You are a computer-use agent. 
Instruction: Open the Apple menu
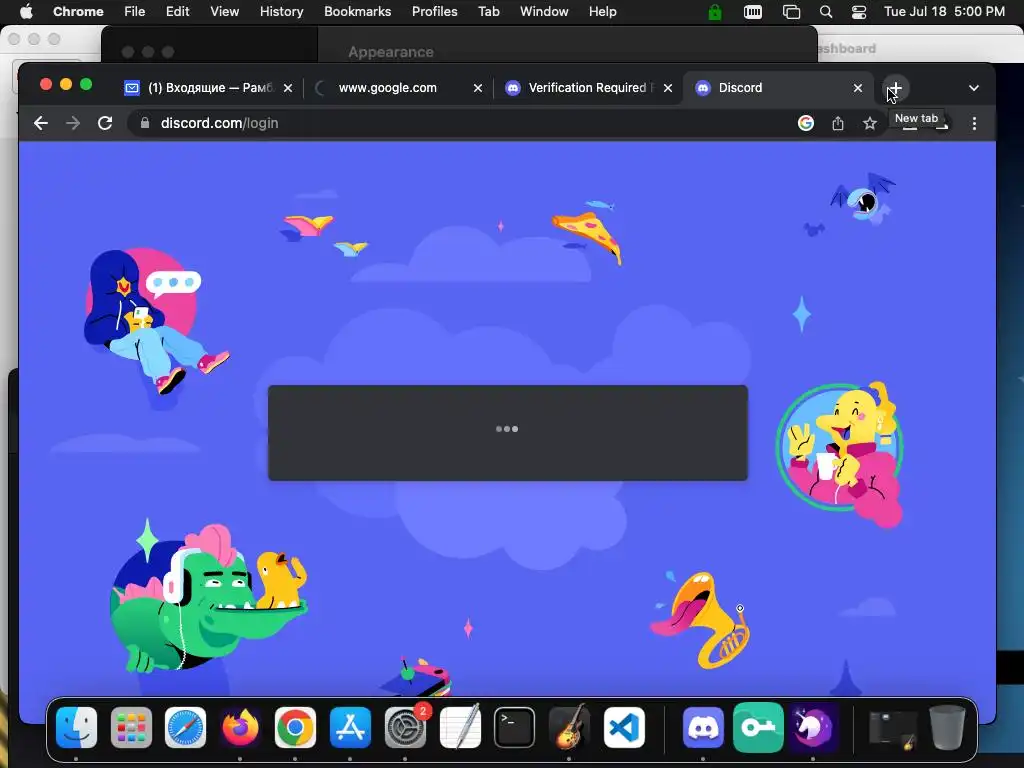26,12
